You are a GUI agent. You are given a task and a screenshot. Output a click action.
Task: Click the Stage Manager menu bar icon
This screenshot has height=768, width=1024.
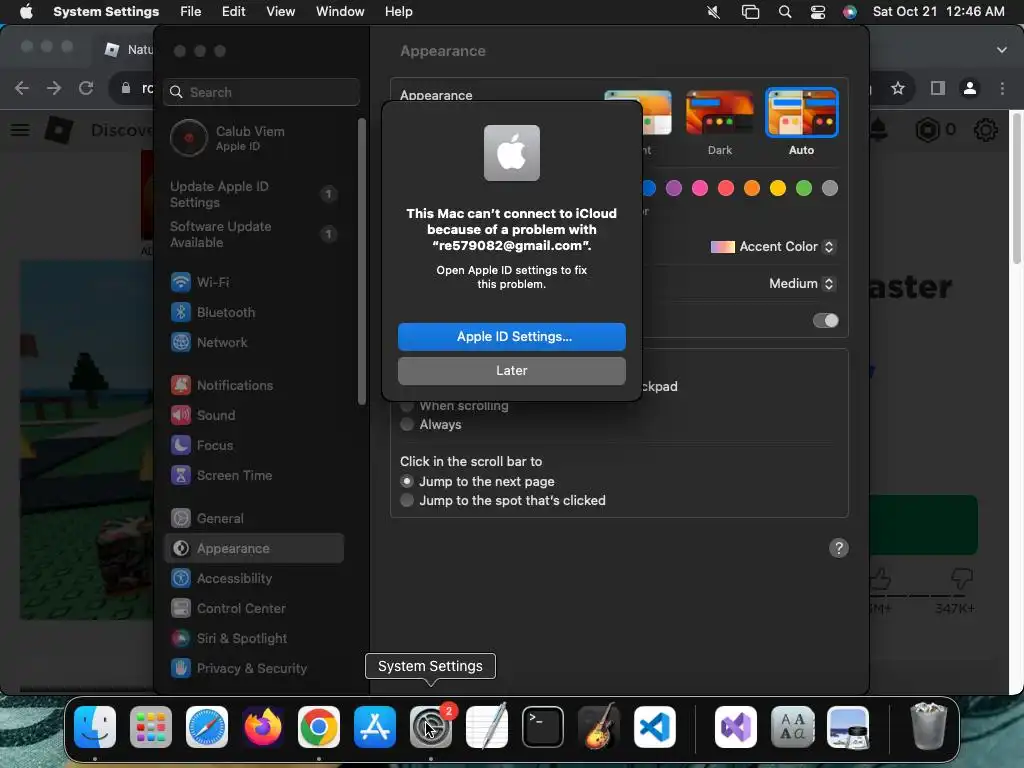point(750,12)
